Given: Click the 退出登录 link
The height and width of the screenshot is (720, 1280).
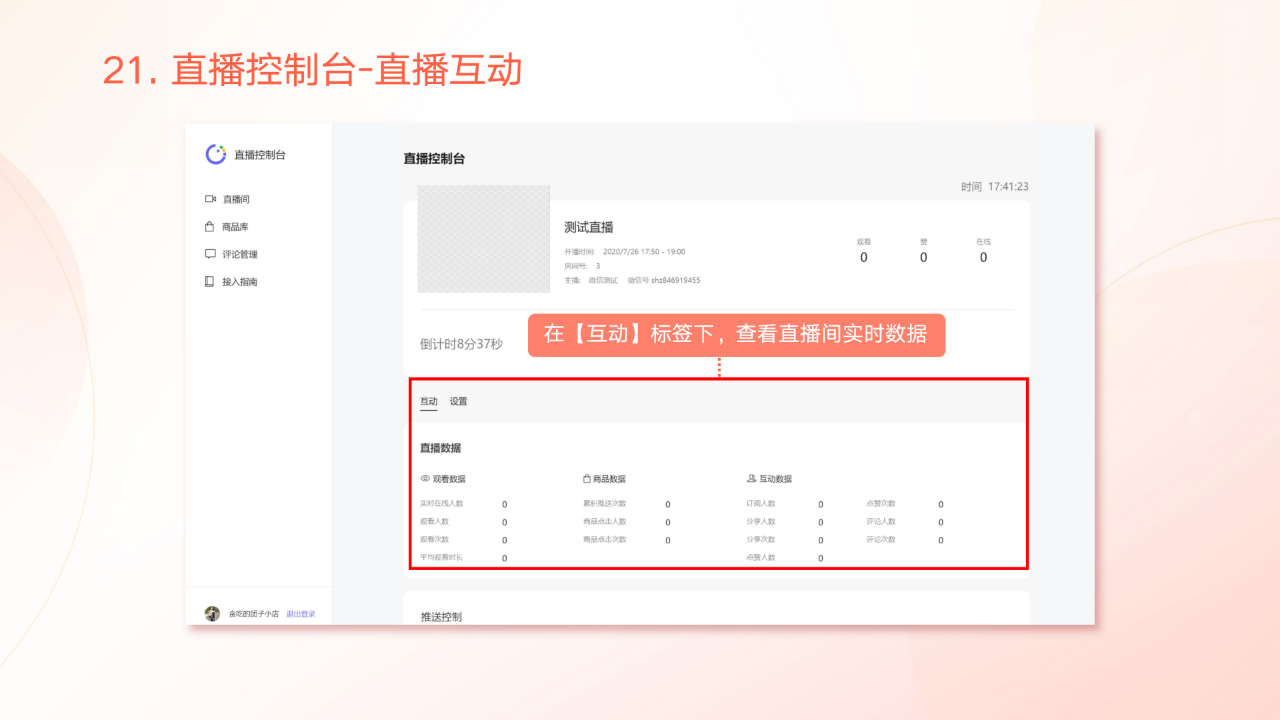Looking at the screenshot, I should pyautogui.click(x=301, y=614).
